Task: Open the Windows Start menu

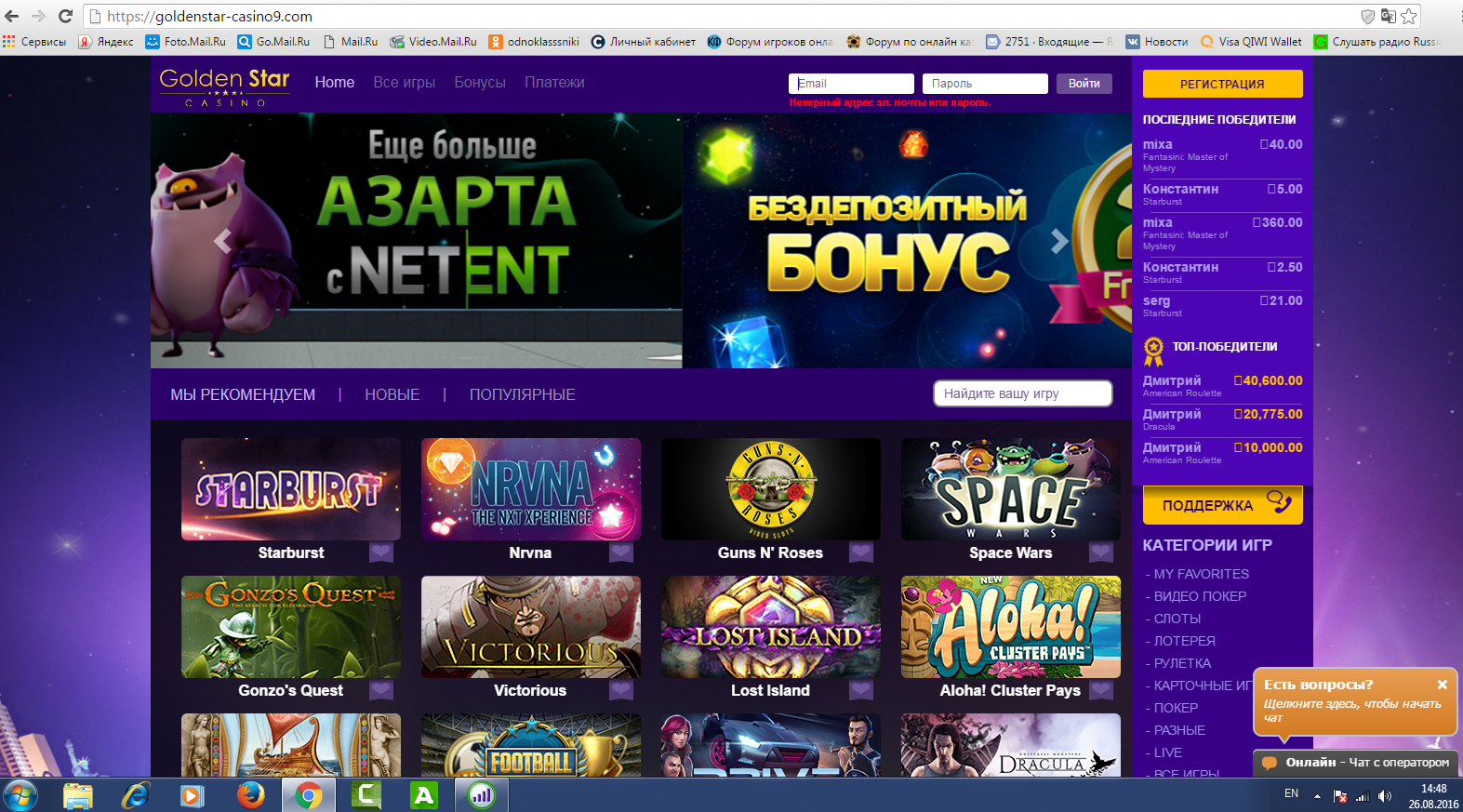Action: tap(20, 795)
